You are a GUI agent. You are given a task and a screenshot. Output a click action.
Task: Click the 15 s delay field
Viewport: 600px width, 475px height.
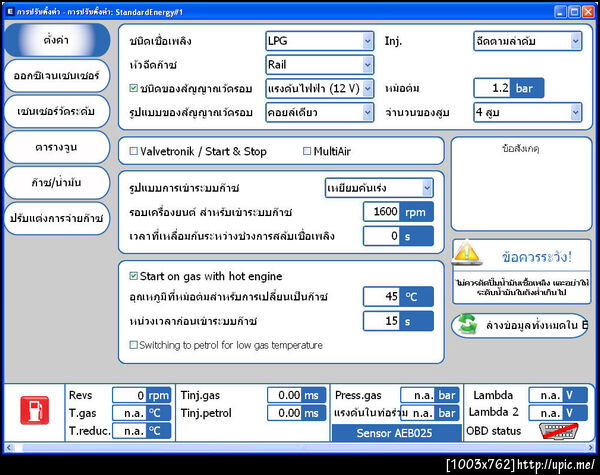click(x=398, y=321)
